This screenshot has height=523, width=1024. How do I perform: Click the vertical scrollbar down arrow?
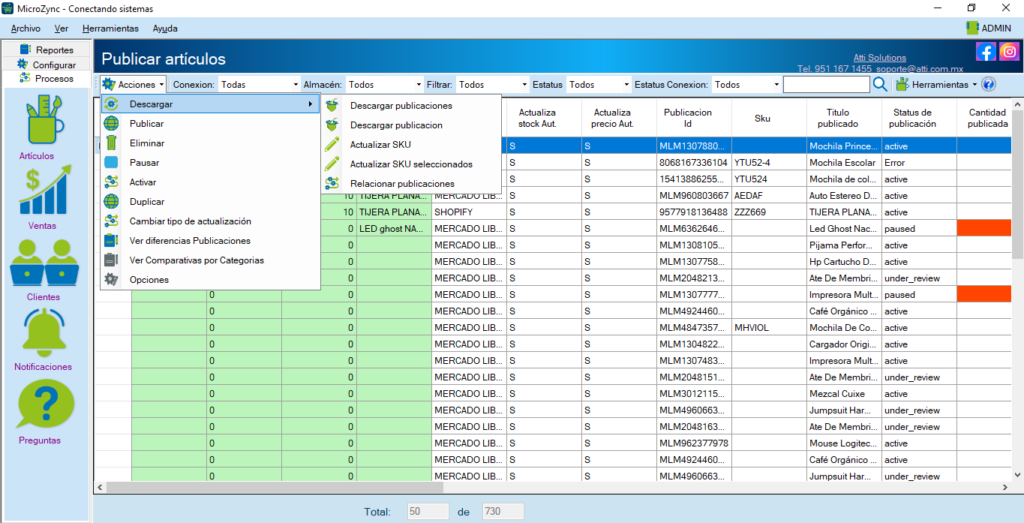(x=1017, y=475)
